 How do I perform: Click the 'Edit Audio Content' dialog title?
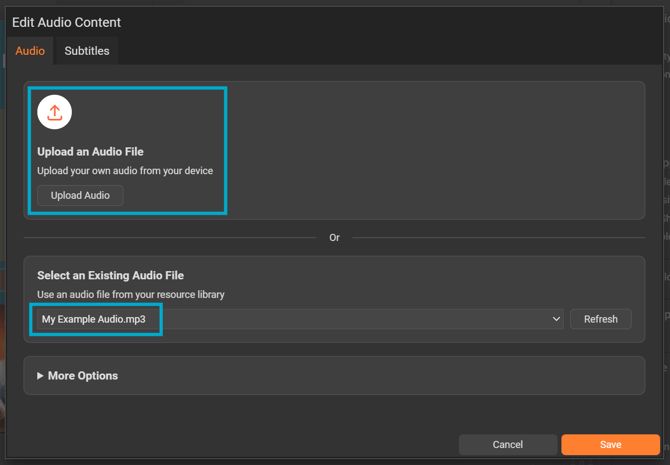66,22
